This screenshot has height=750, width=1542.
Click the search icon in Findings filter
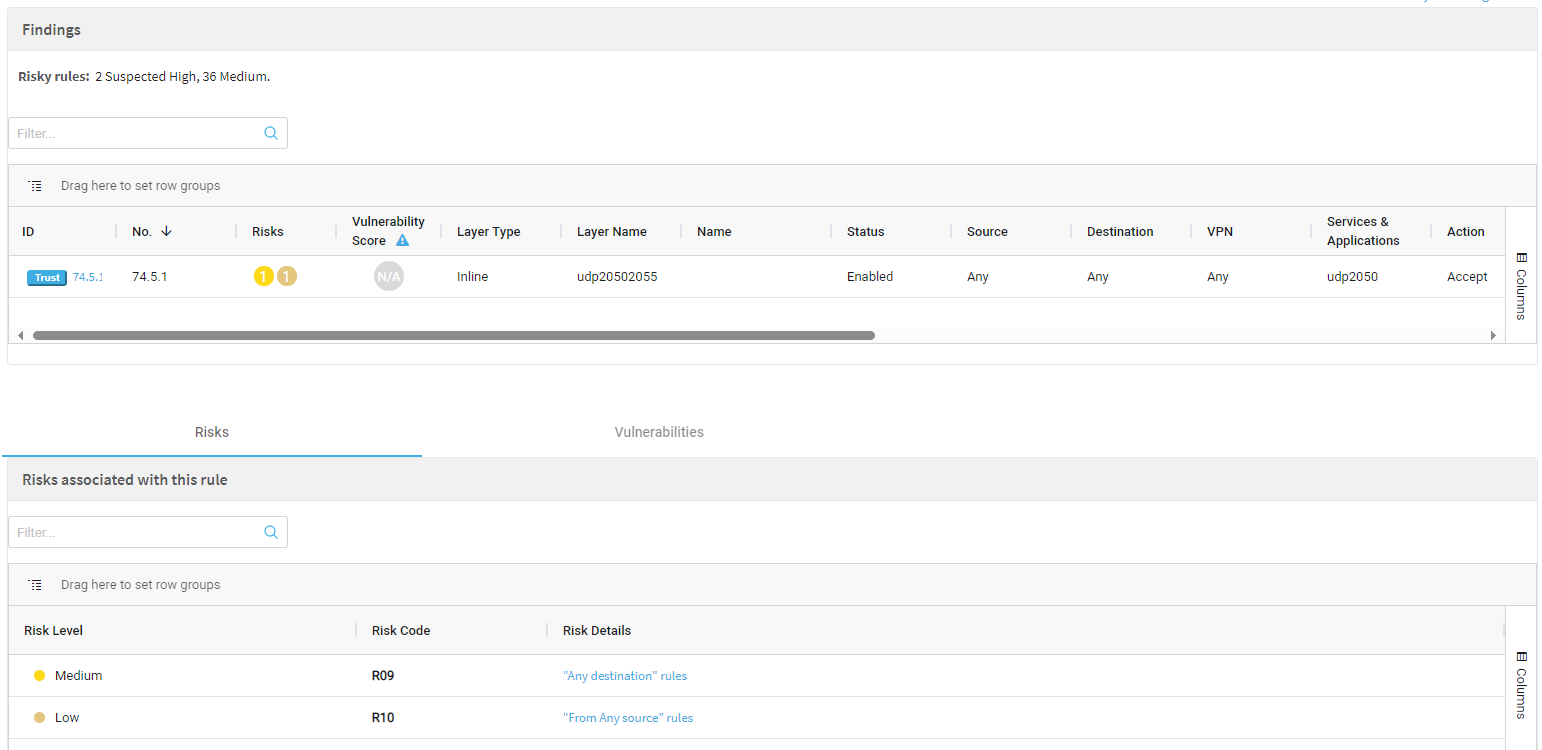point(271,133)
